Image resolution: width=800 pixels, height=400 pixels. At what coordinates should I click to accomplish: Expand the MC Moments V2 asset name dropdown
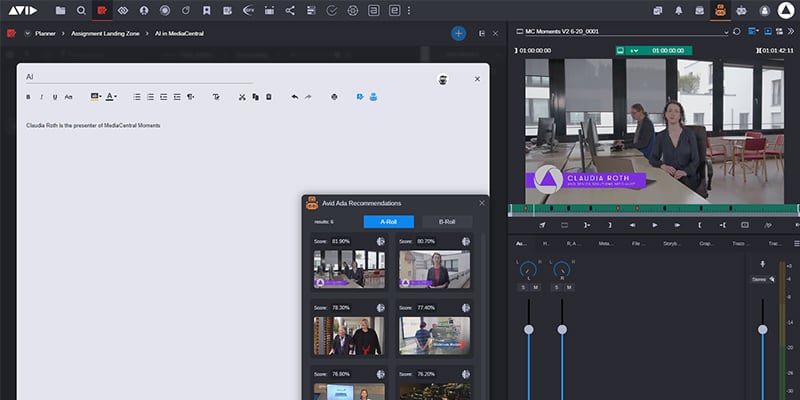point(726,32)
